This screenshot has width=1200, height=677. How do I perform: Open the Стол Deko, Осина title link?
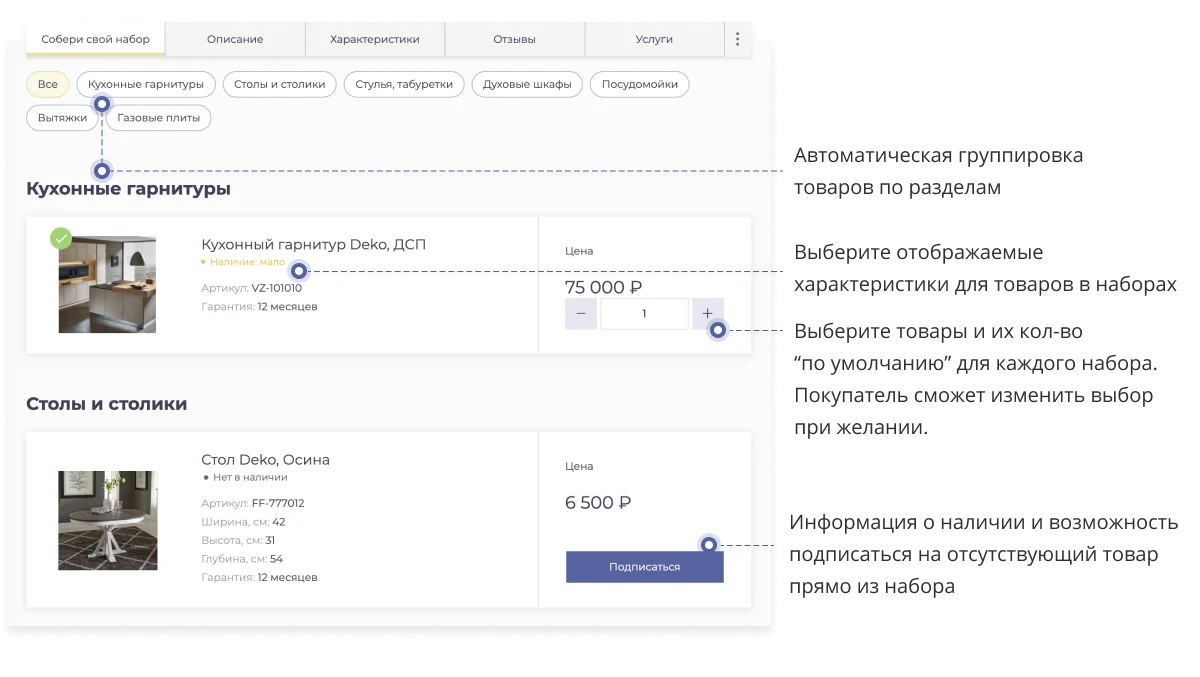pyautogui.click(x=265, y=460)
